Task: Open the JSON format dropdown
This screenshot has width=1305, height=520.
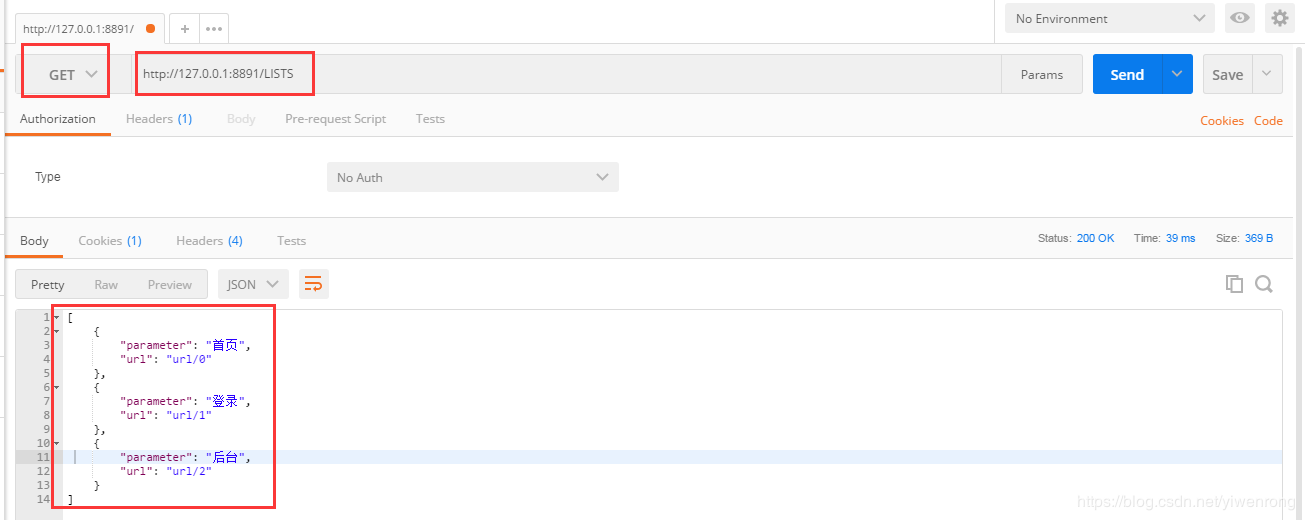Action: [253, 284]
